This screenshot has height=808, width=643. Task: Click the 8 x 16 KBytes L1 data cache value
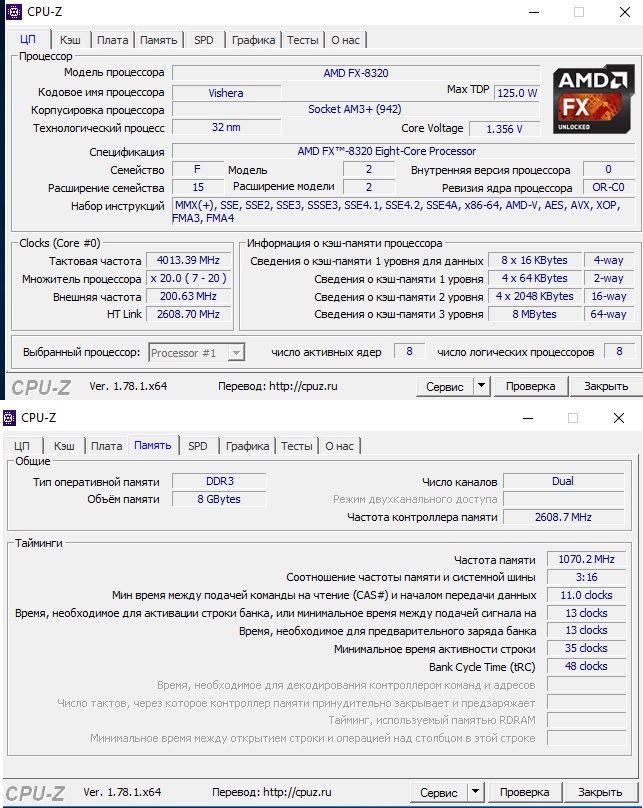[534, 260]
